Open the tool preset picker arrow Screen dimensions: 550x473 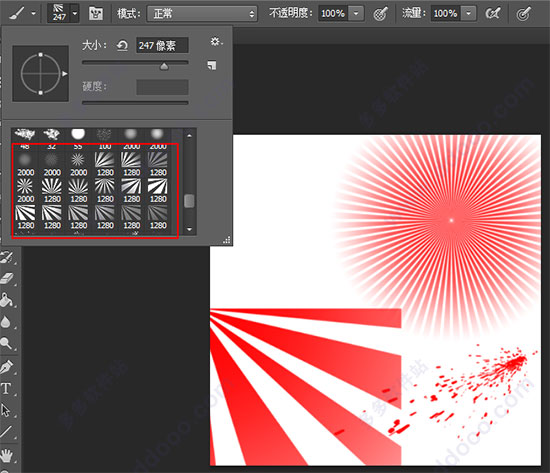pos(34,14)
